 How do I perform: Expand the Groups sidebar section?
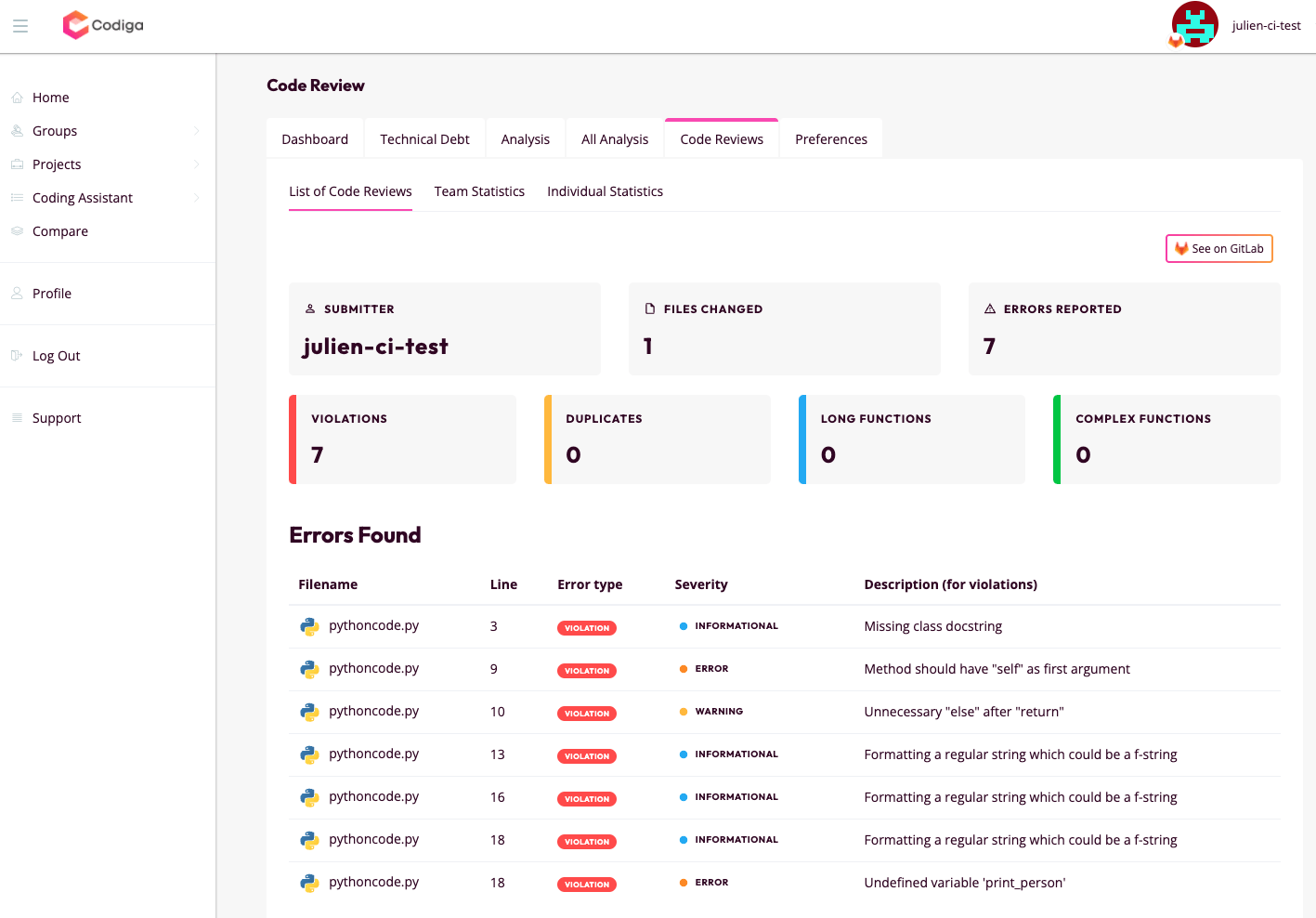pyautogui.click(x=196, y=130)
